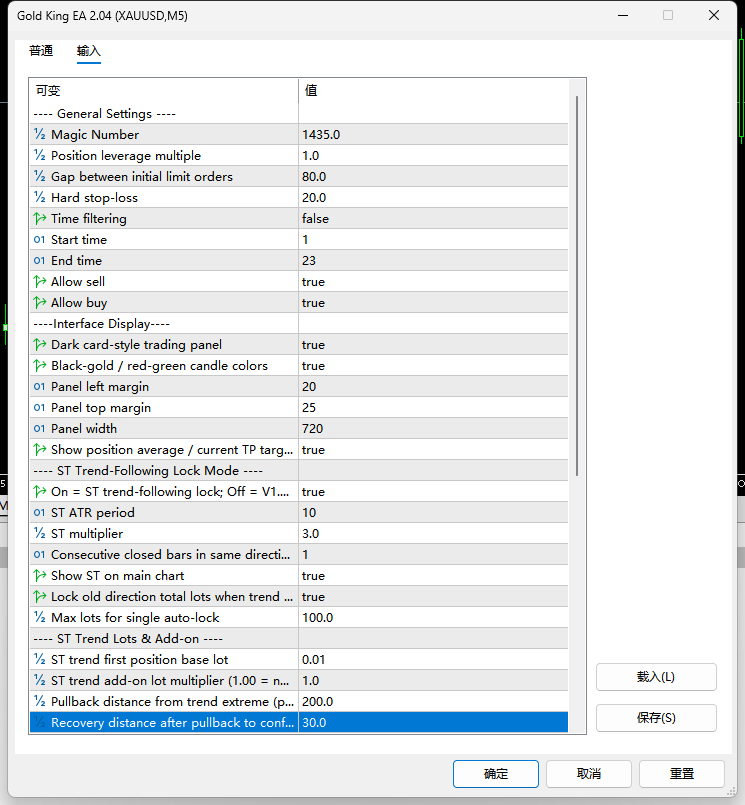Viewport: 745px width, 805px height.
Task: Click the icon beside ST trend first position base lot
Action: point(40,660)
